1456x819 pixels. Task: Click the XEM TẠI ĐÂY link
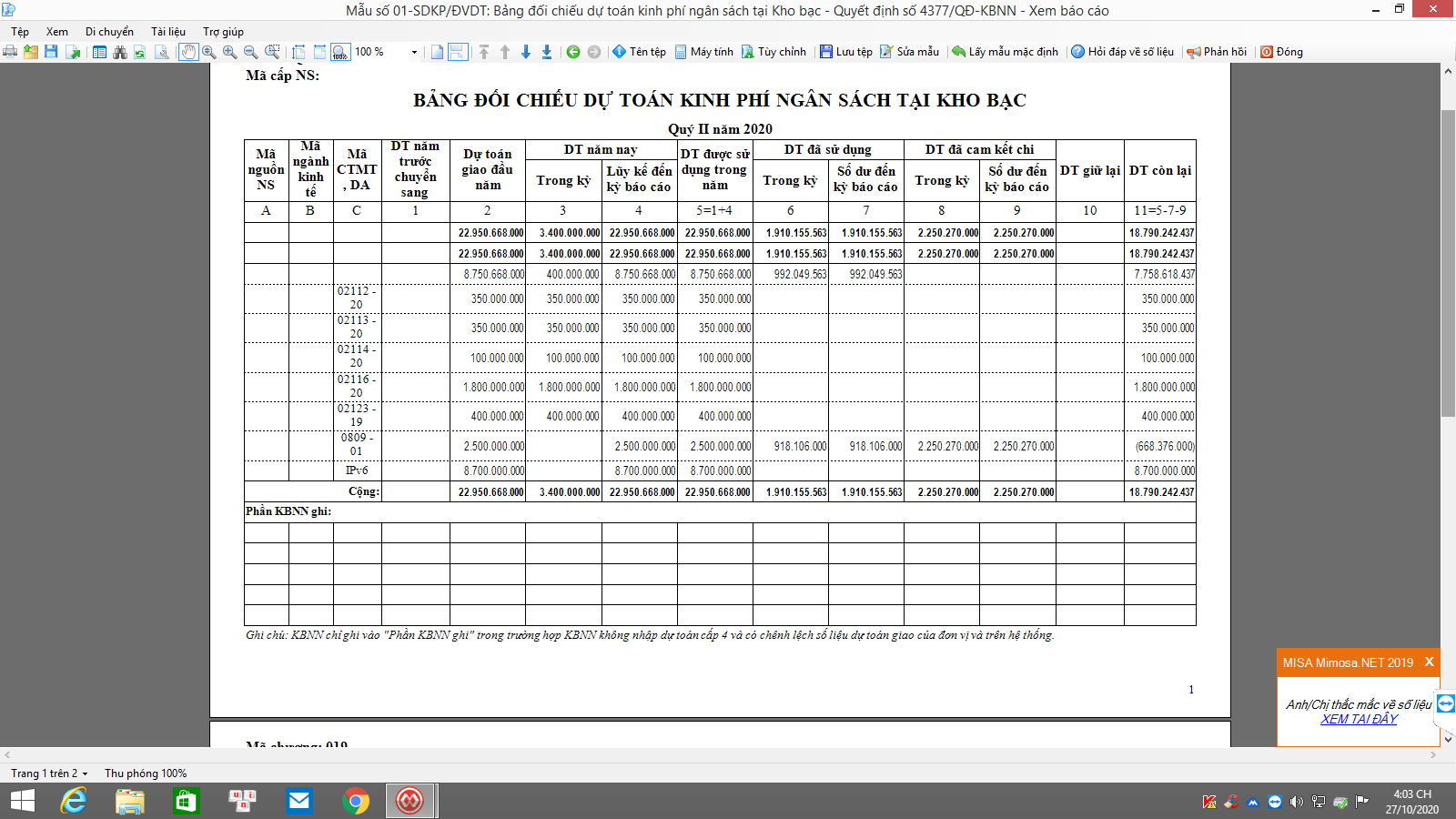point(1359,719)
